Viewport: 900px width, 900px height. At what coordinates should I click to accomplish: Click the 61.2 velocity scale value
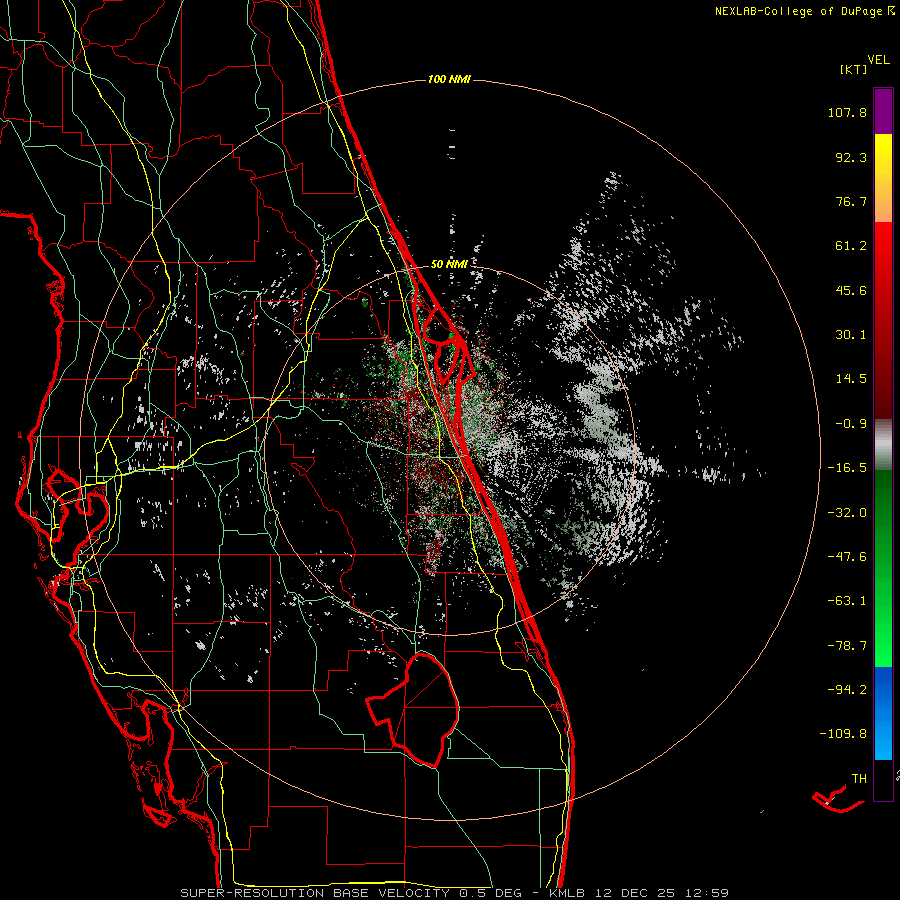pyautogui.click(x=851, y=246)
